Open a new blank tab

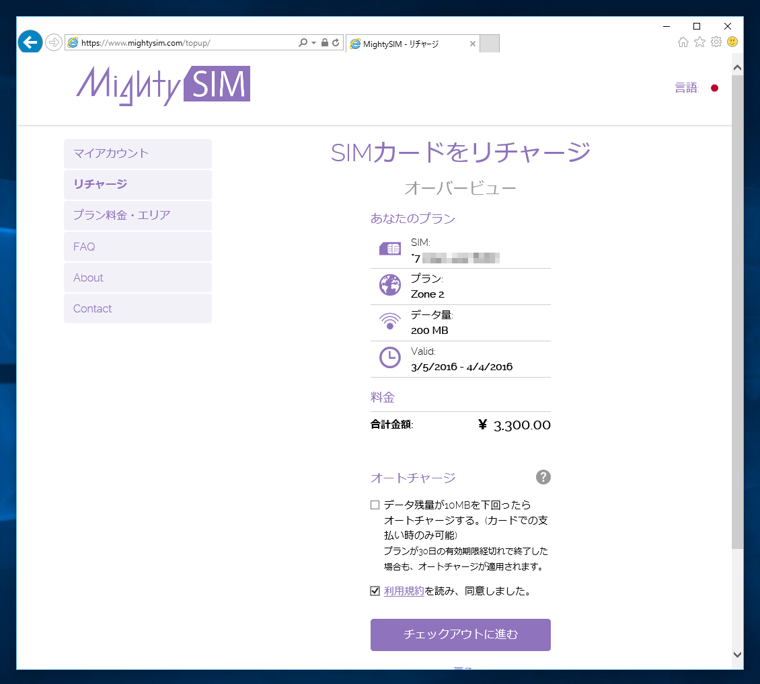click(490, 44)
